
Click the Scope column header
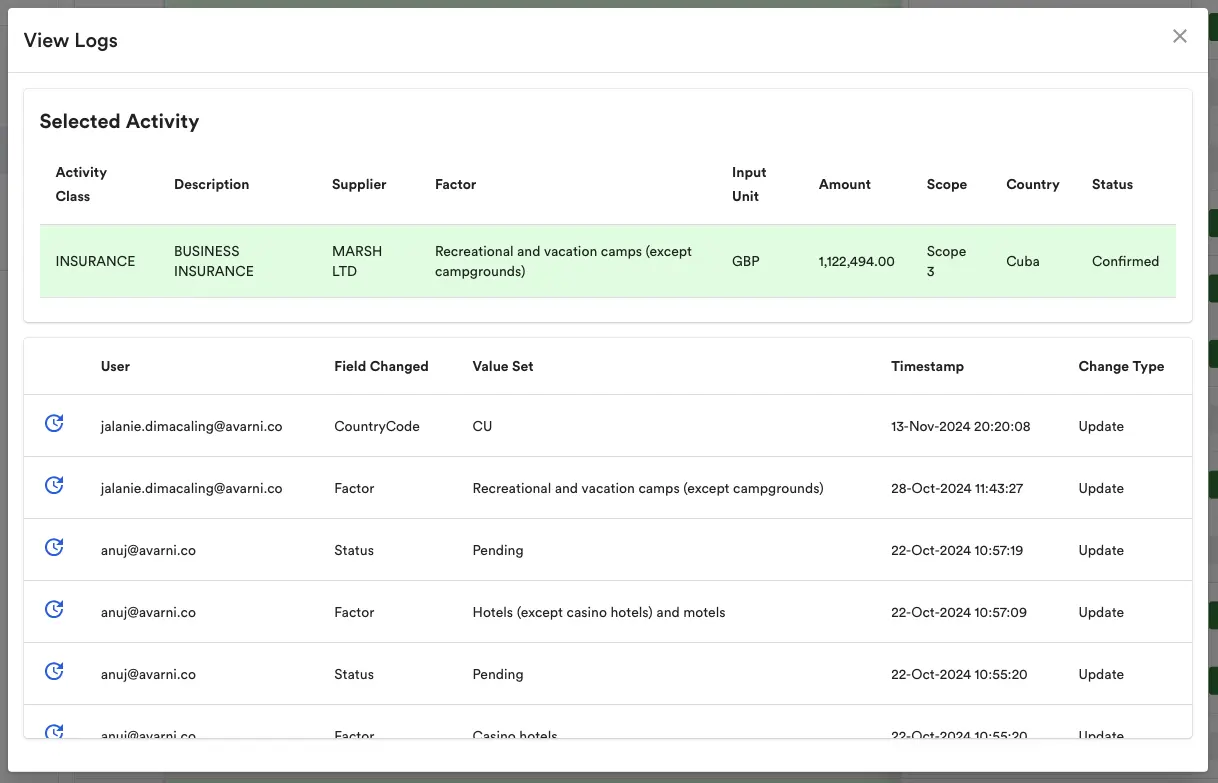[947, 184]
